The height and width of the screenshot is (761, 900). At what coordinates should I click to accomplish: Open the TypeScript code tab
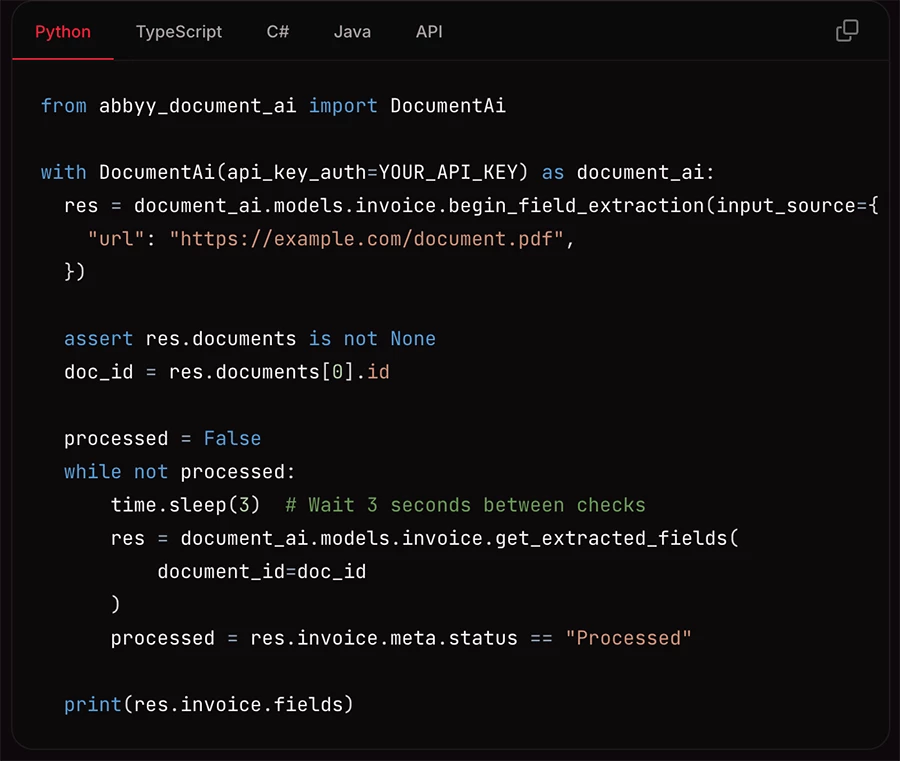(179, 32)
